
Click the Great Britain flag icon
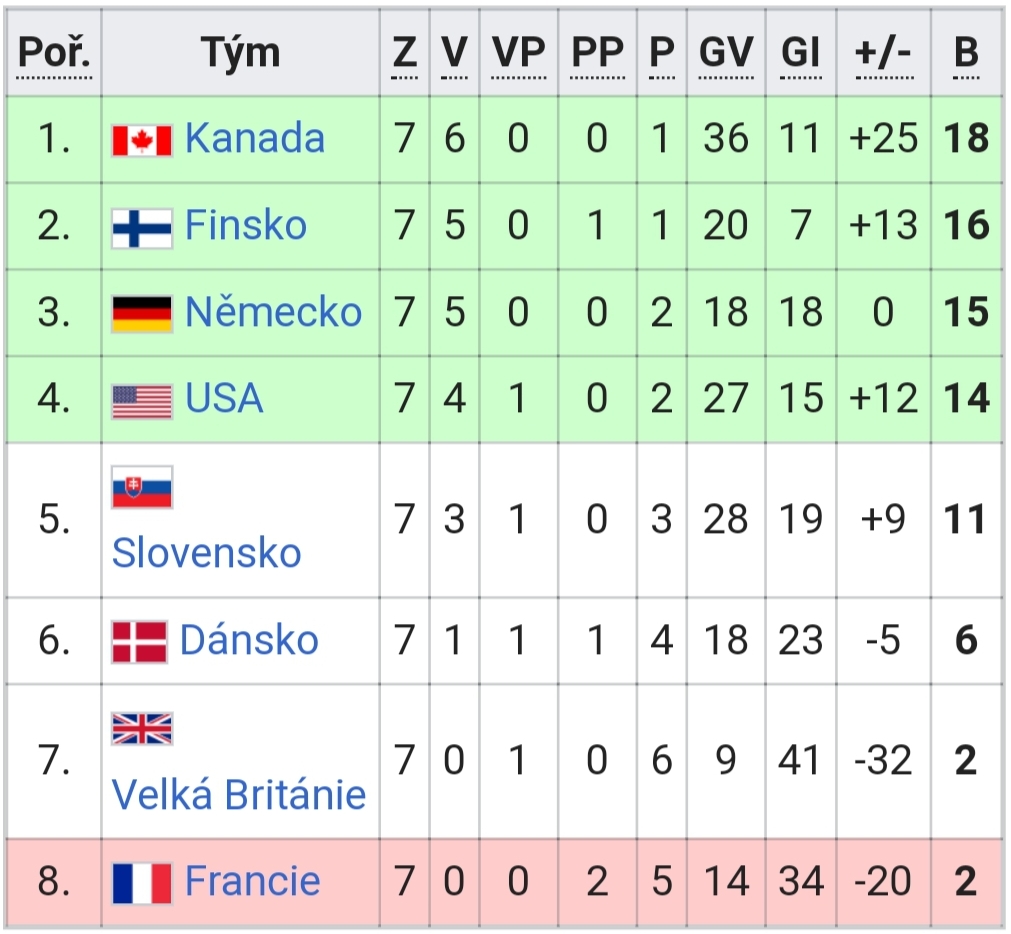(142, 729)
